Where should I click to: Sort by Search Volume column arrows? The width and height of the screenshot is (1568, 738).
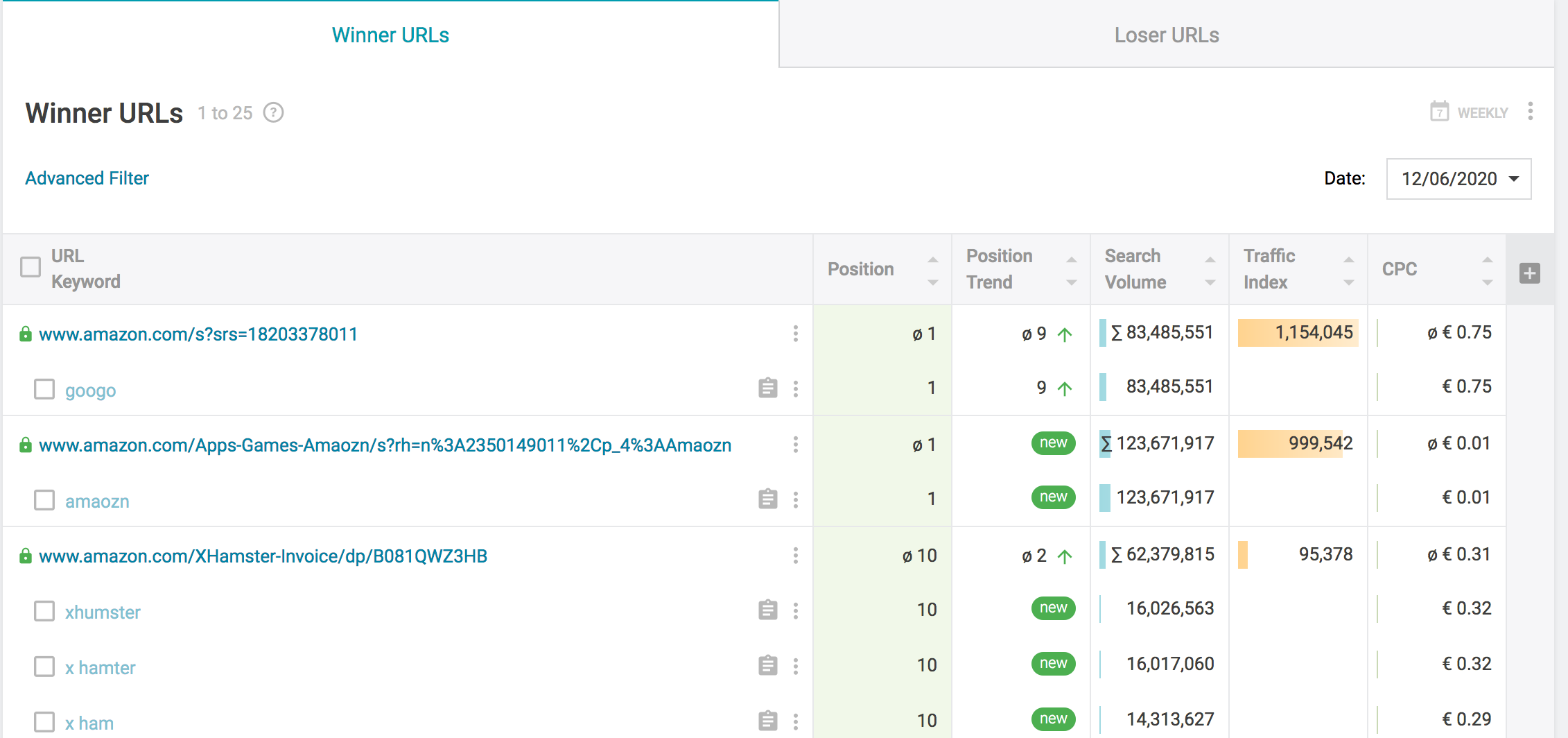pyautogui.click(x=1210, y=271)
